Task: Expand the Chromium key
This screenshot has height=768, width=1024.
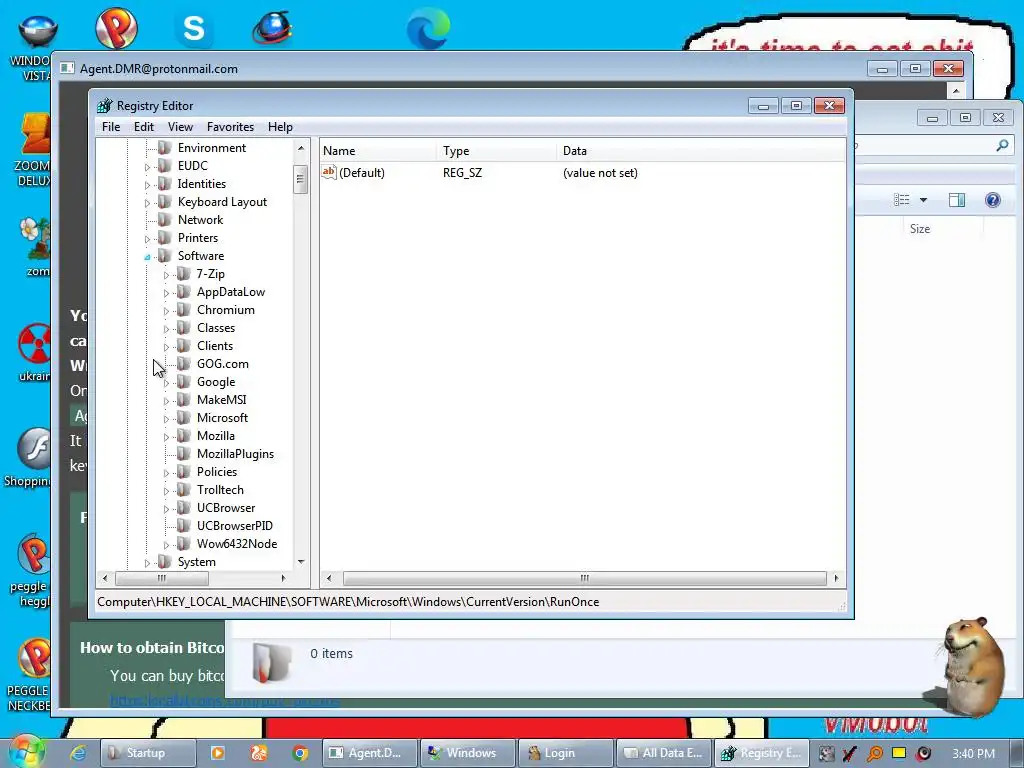Action: (166, 311)
